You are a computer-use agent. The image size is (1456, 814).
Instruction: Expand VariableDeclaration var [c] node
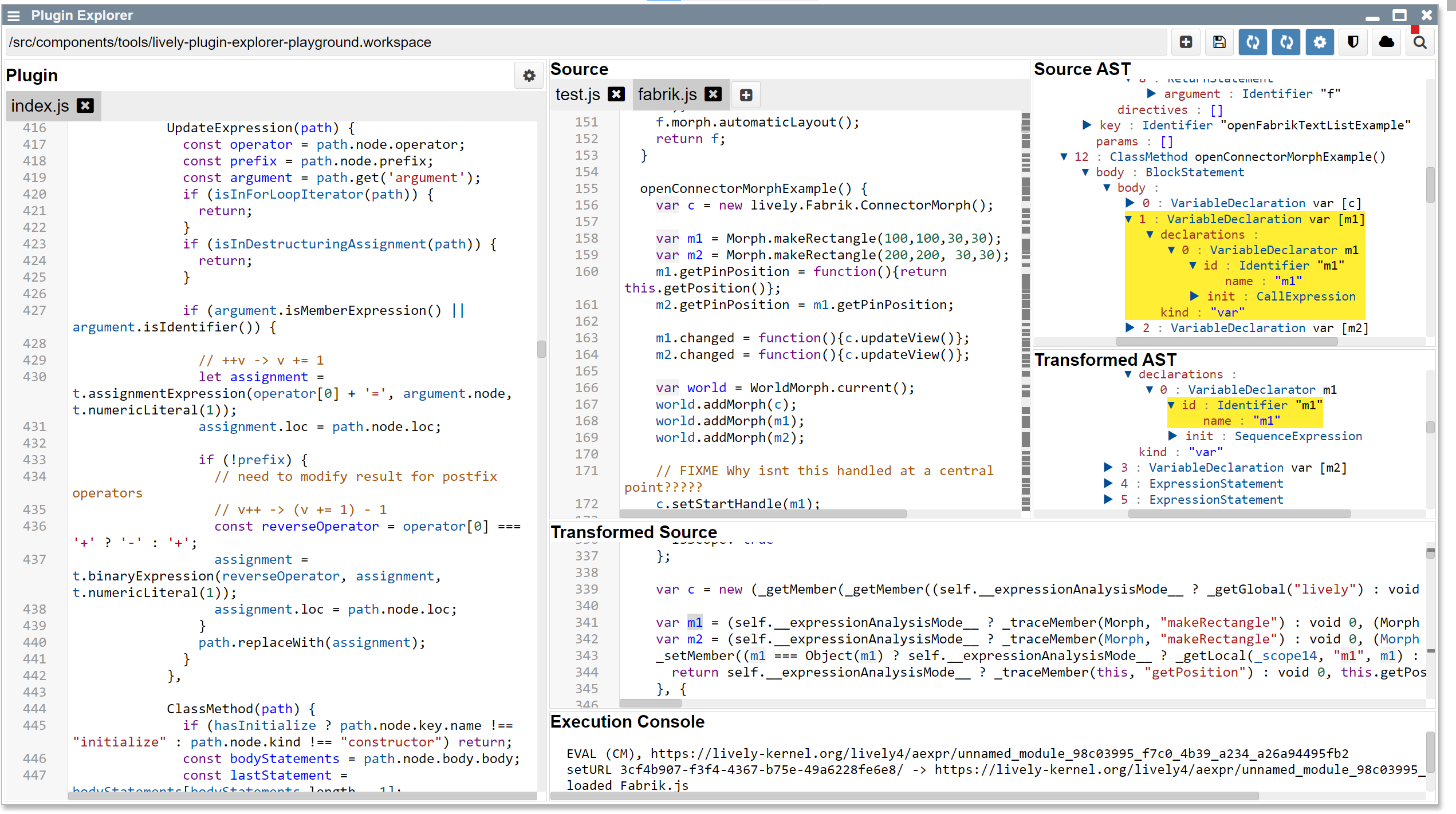click(x=1130, y=203)
